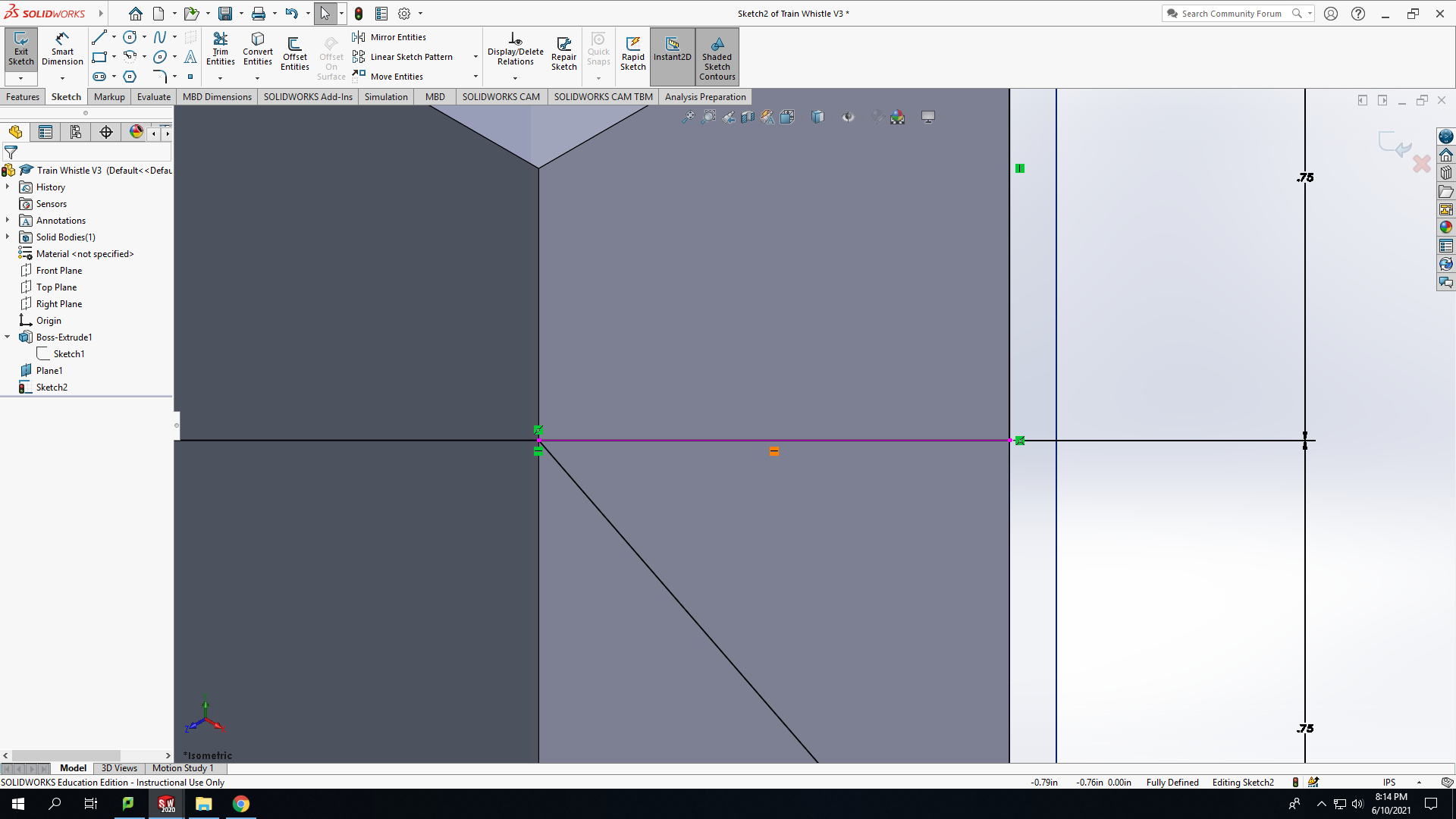Open Display/Delete Relations tool
The width and height of the screenshot is (1456, 819).
pyautogui.click(x=515, y=49)
